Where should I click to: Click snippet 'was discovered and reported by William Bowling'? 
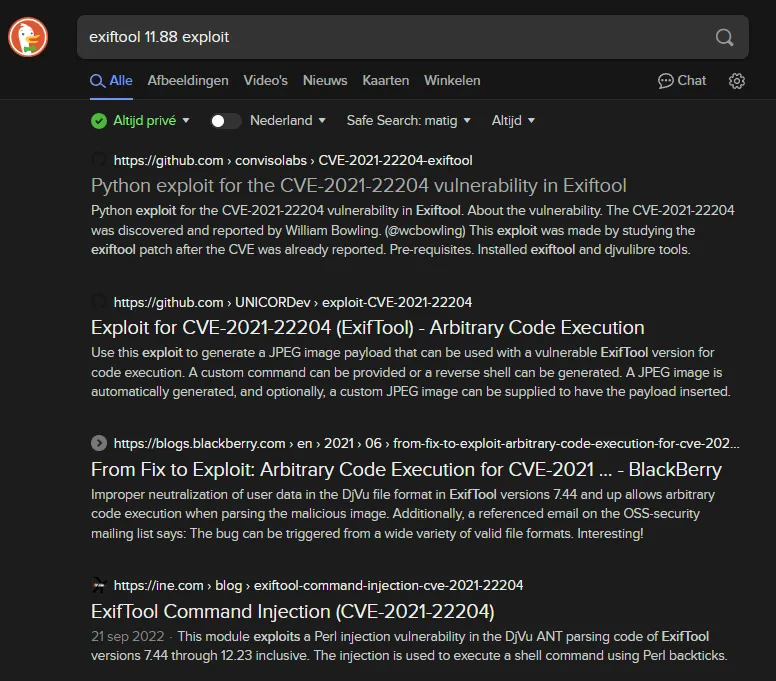coord(235,231)
